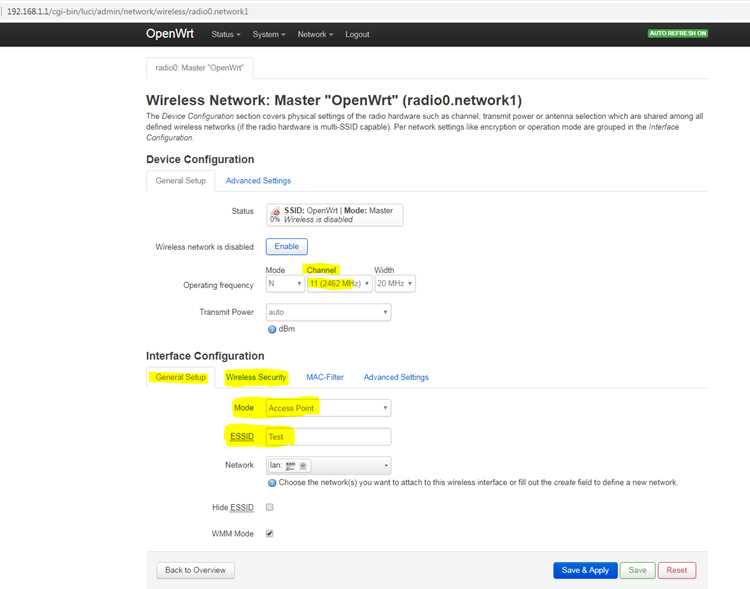The image size is (750, 589).
Task: Click the Logout menu item
Action: point(357,34)
